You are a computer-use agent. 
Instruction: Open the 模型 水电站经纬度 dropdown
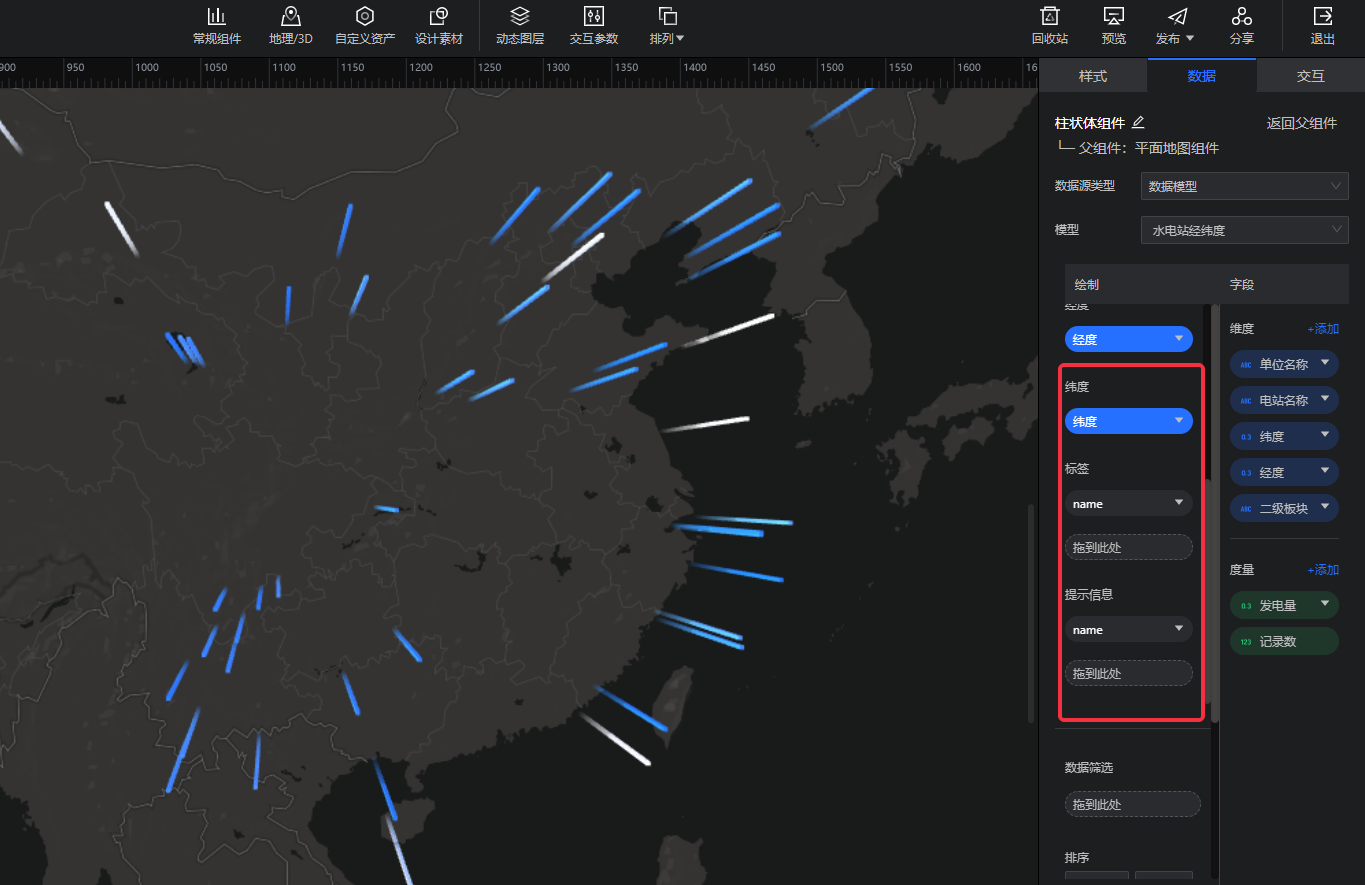tap(1244, 230)
